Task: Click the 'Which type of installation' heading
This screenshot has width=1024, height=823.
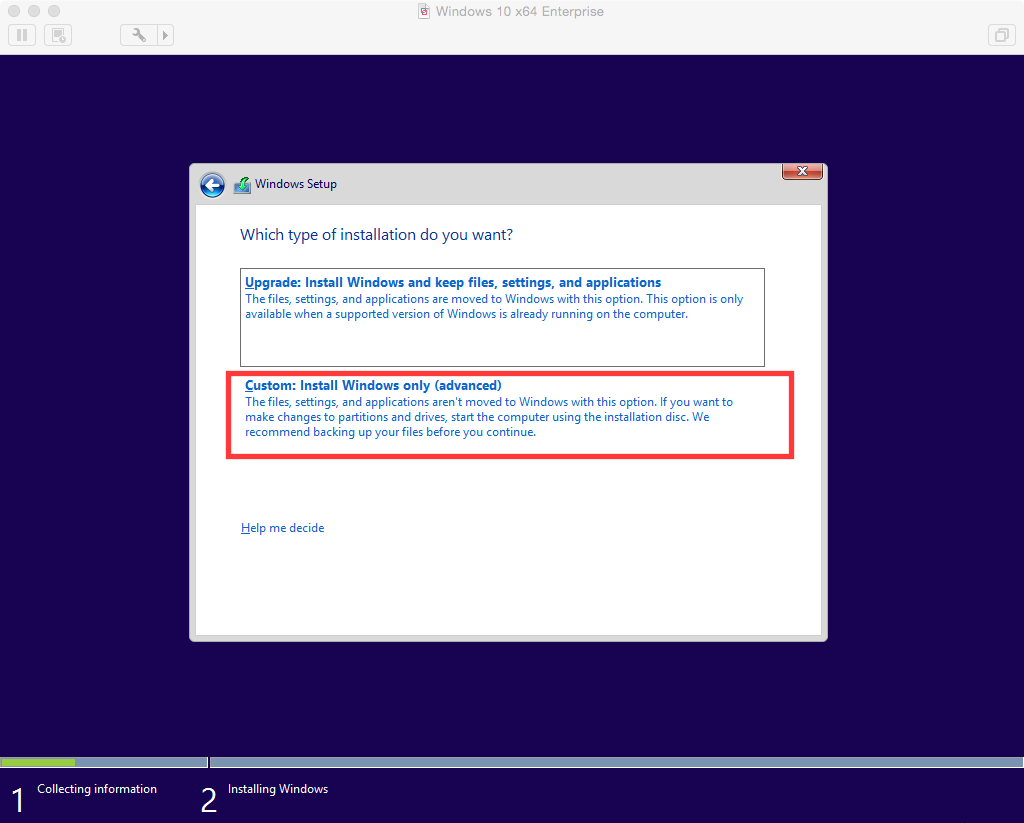Action: coord(376,234)
